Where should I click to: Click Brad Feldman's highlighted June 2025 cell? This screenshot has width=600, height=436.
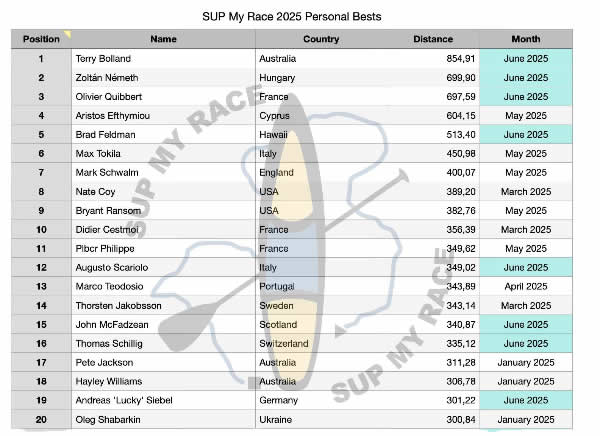coord(526,135)
